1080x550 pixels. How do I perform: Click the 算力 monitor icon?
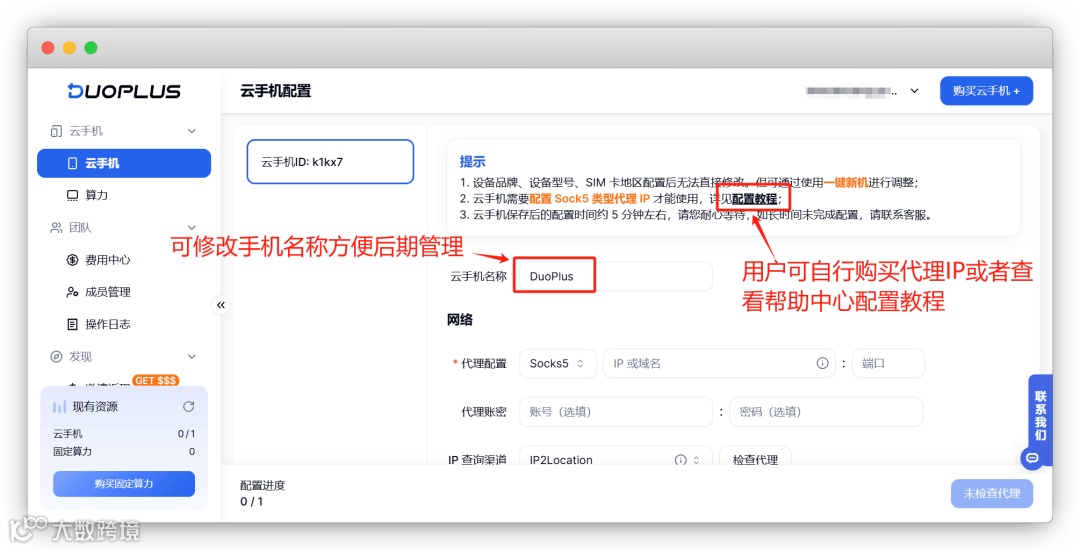pos(72,195)
